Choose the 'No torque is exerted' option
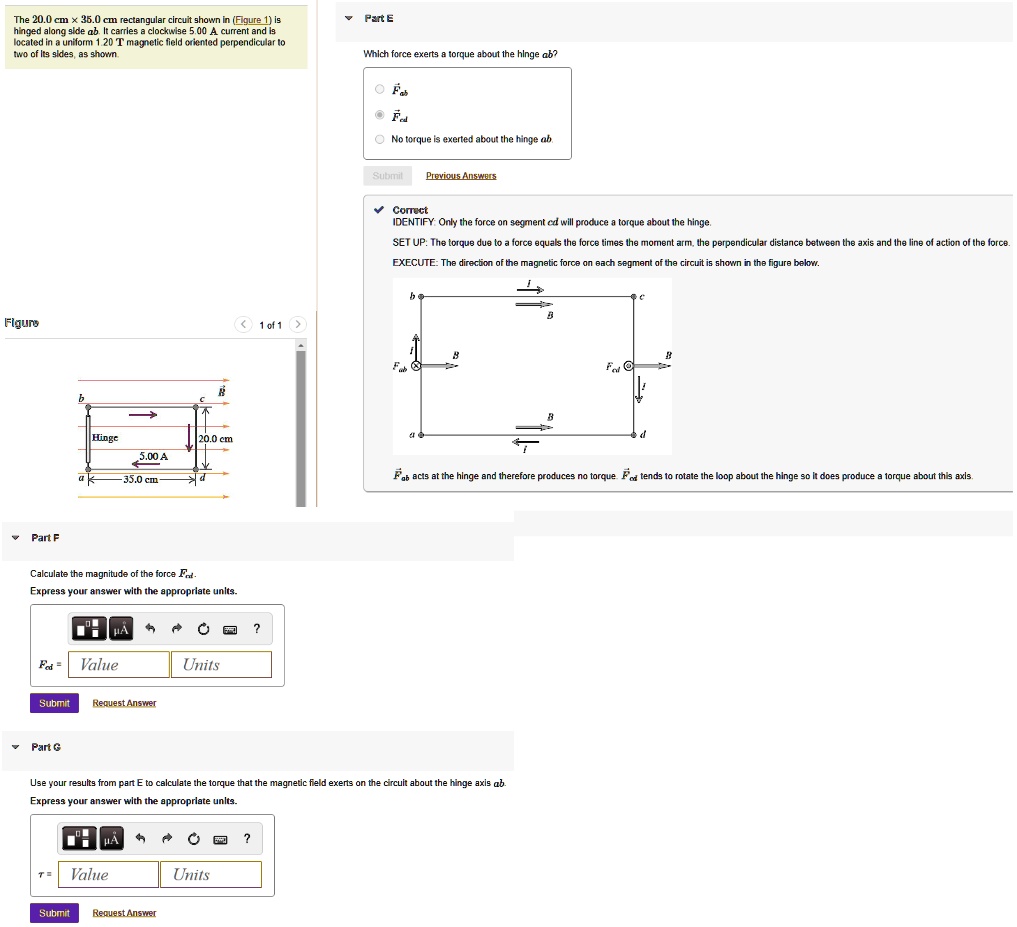The width and height of the screenshot is (1017, 927). coord(379,139)
